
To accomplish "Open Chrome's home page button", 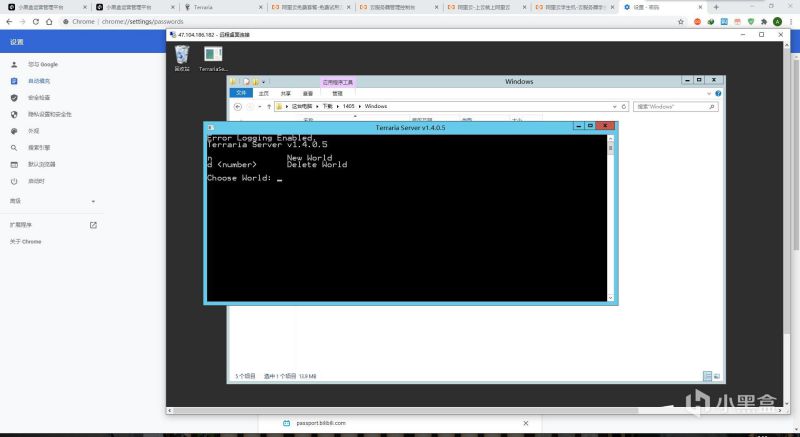I will coord(49,21).
